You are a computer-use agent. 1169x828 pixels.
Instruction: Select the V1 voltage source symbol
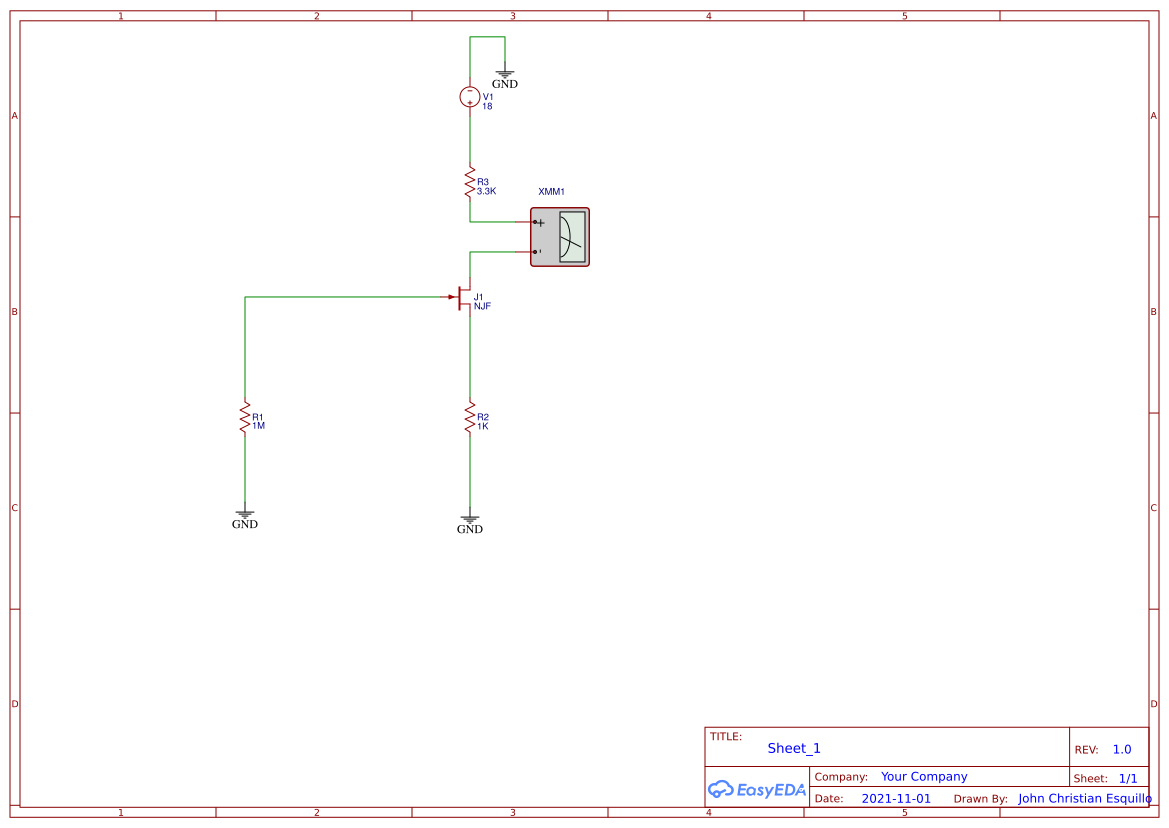(x=470, y=96)
